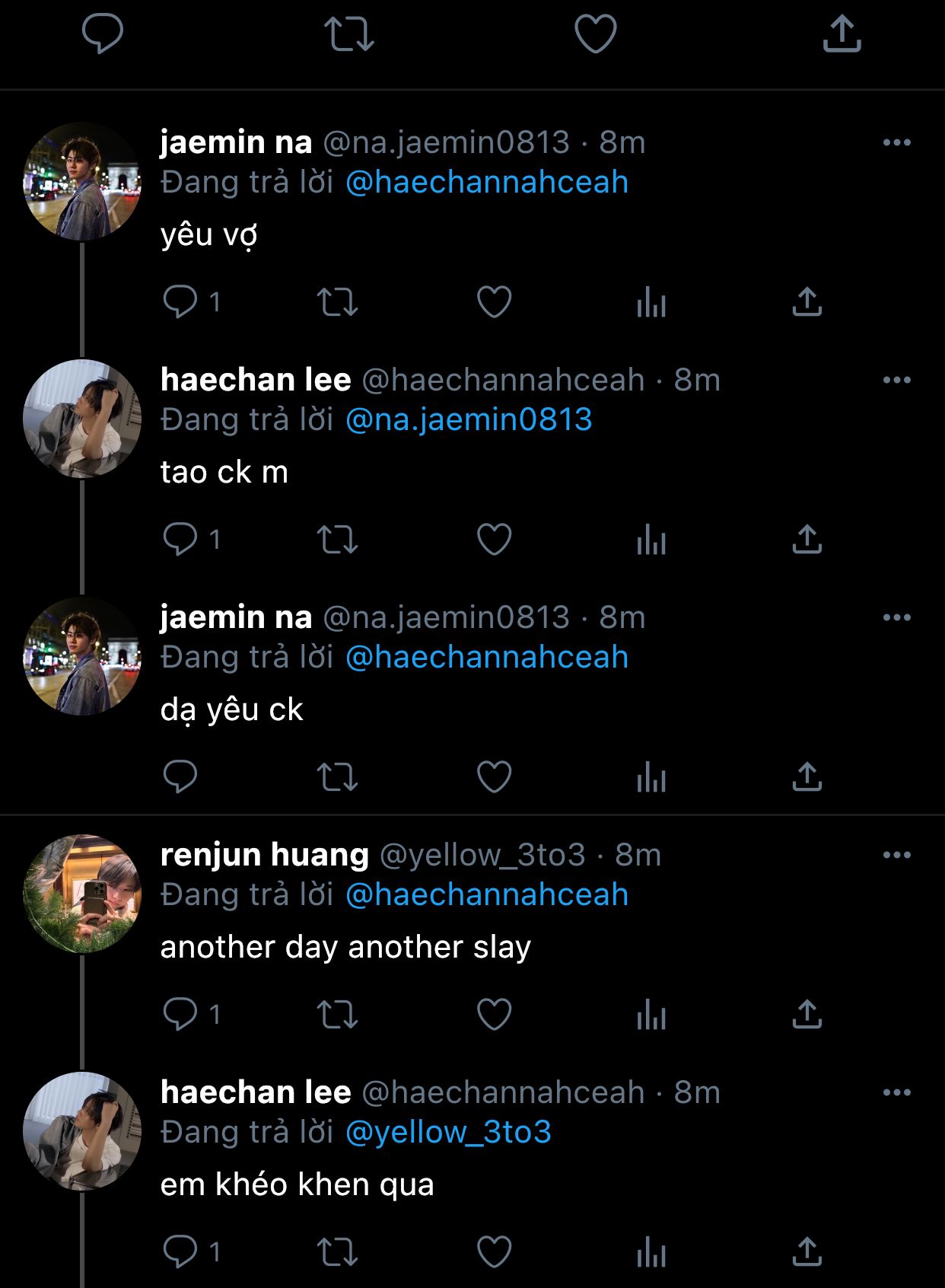This screenshot has height=1288, width=945.
Task: Like renjun huang's "another day another slay"
Action: [494, 1015]
